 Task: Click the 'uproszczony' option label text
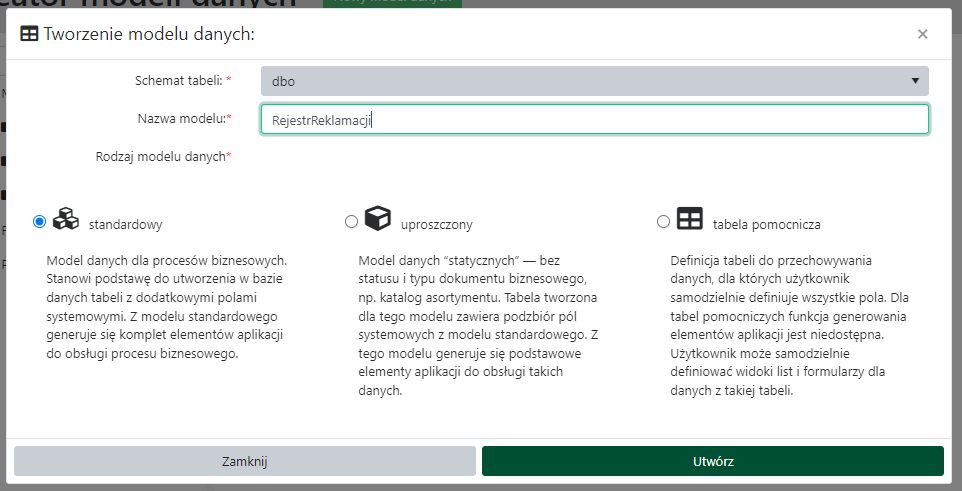pos(436,225)
